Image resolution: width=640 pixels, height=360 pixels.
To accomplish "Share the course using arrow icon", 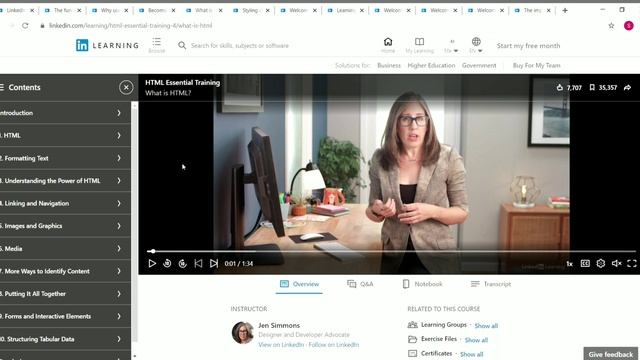I will click(627, 87).
